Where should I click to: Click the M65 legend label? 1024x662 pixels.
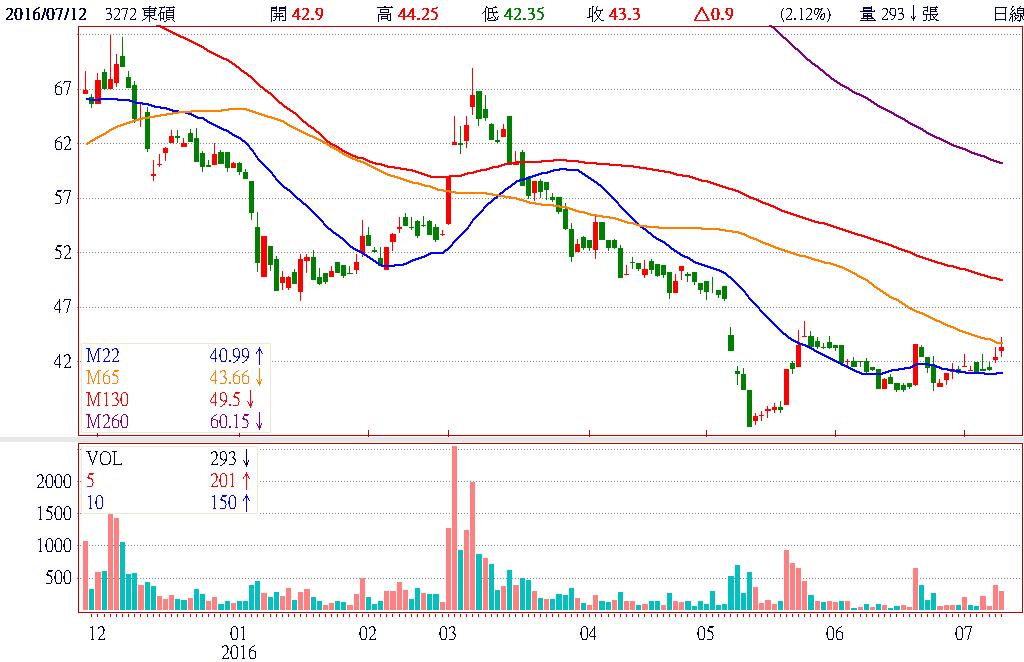coord(103,377)
